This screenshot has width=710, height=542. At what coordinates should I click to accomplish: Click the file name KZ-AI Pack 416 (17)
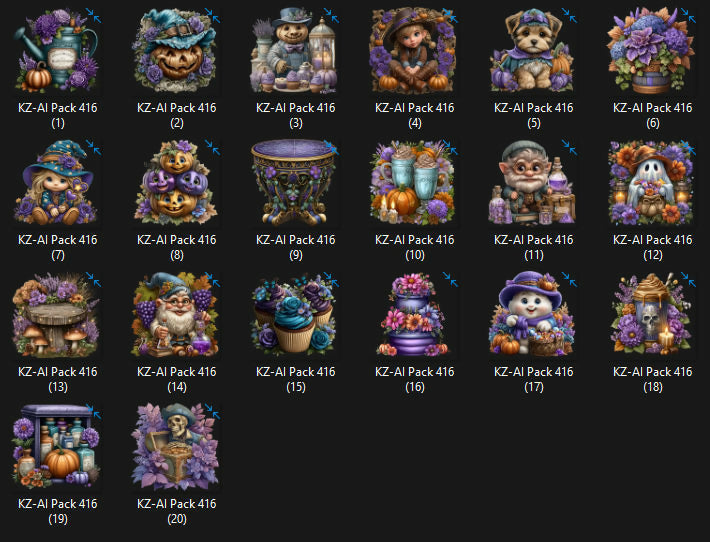point(533,379)
